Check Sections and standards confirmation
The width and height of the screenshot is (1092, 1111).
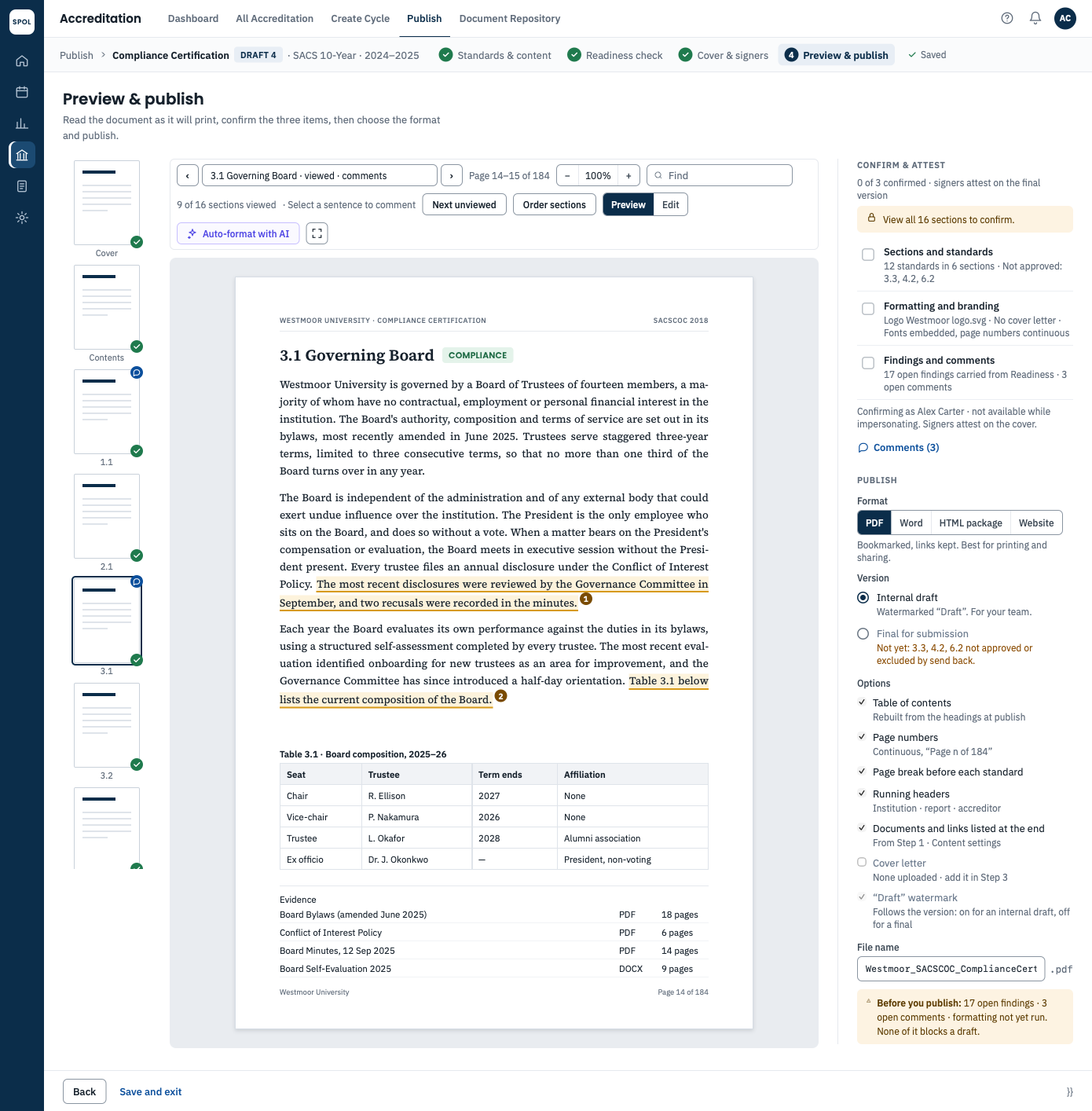pos(868,255)
